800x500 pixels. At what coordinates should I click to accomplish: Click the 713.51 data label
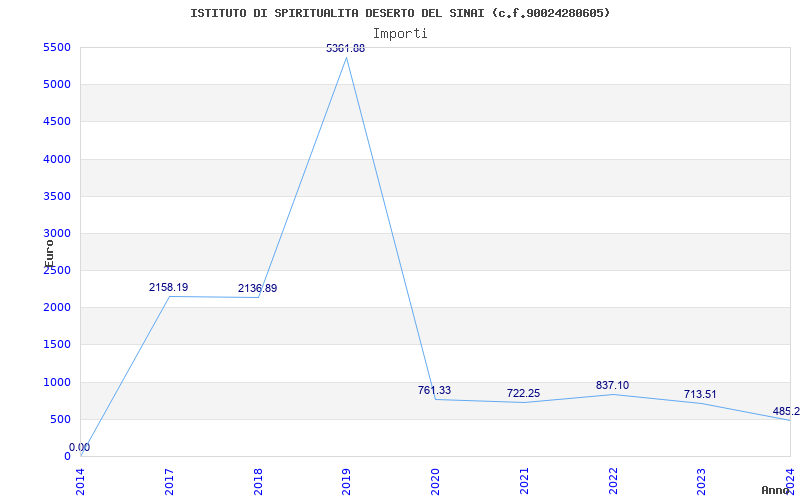click(700, 394)
